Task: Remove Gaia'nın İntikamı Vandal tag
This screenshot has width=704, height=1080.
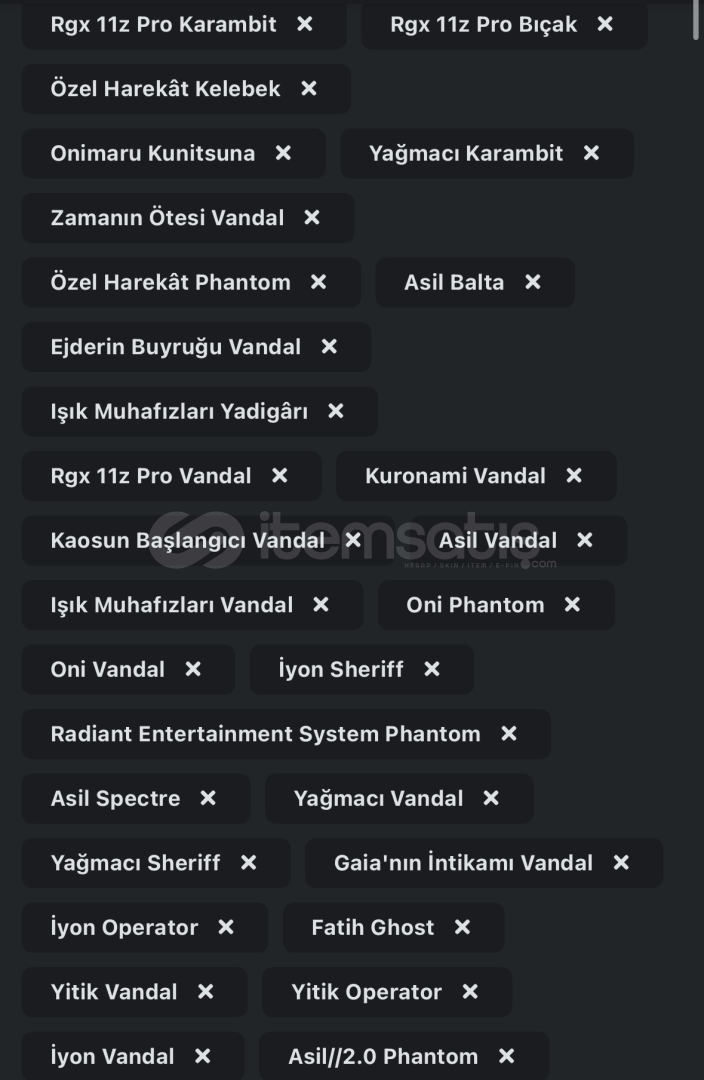Action: tap(621, 862)
